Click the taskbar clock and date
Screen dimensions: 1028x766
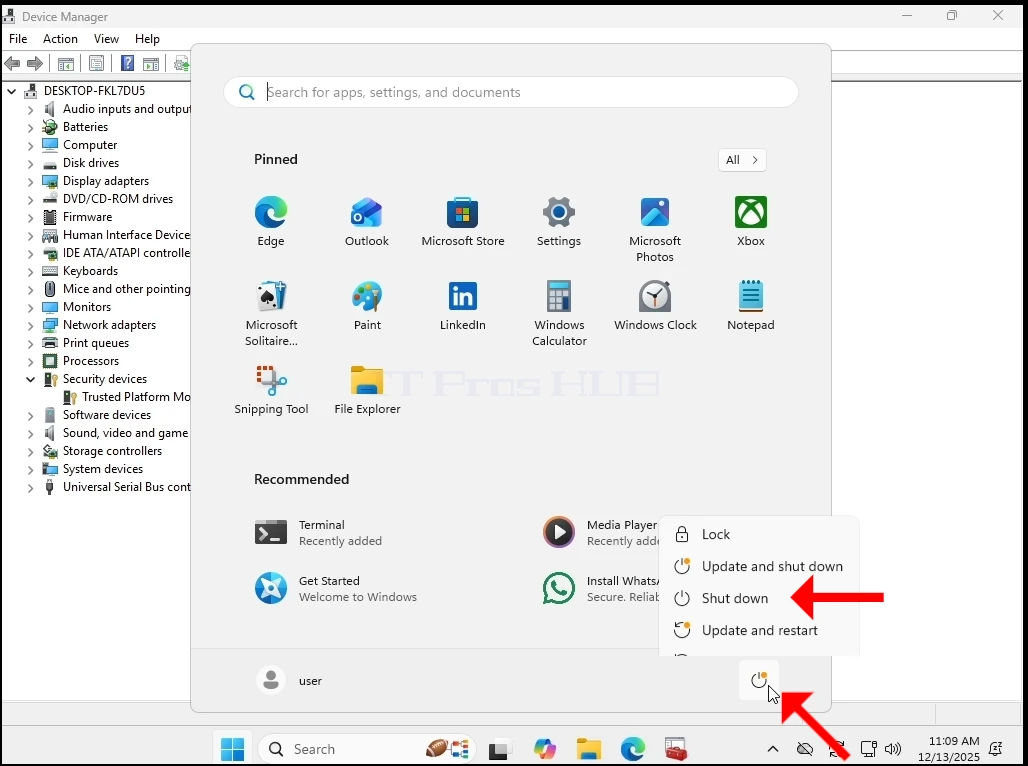pyautogui.click(x=948, y=748)
